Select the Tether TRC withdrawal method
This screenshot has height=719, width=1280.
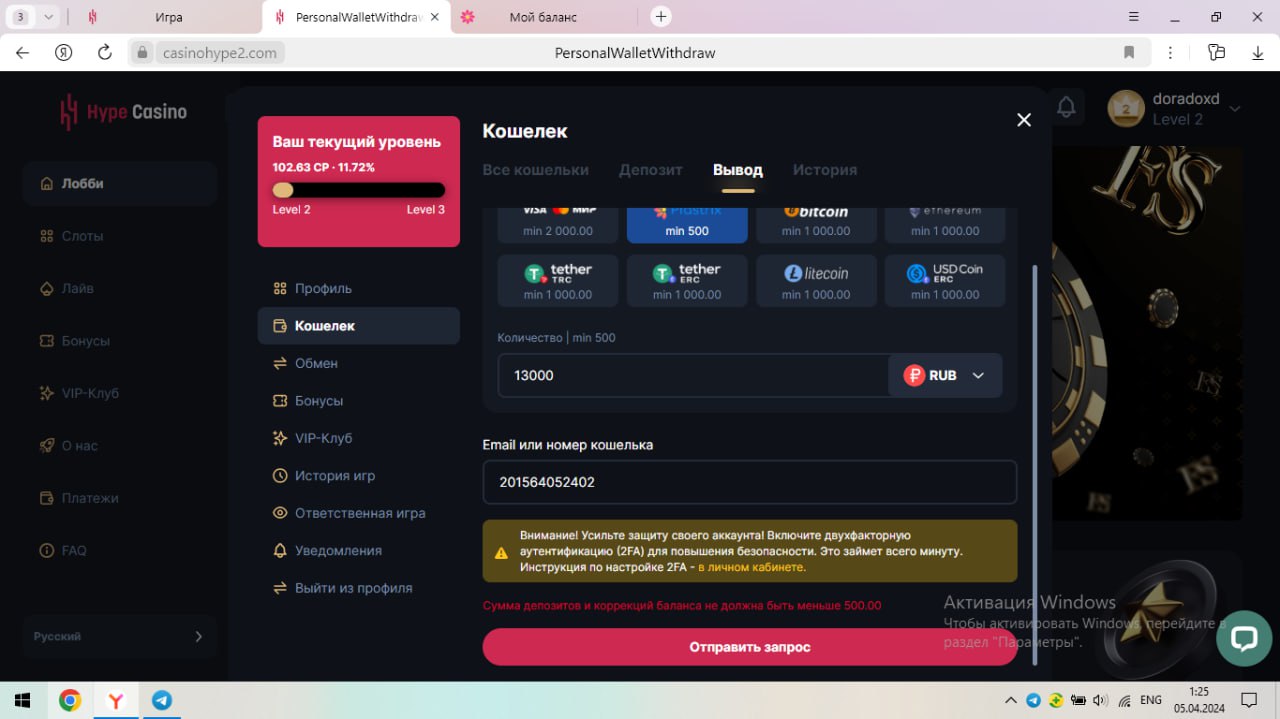pos(558,280)
